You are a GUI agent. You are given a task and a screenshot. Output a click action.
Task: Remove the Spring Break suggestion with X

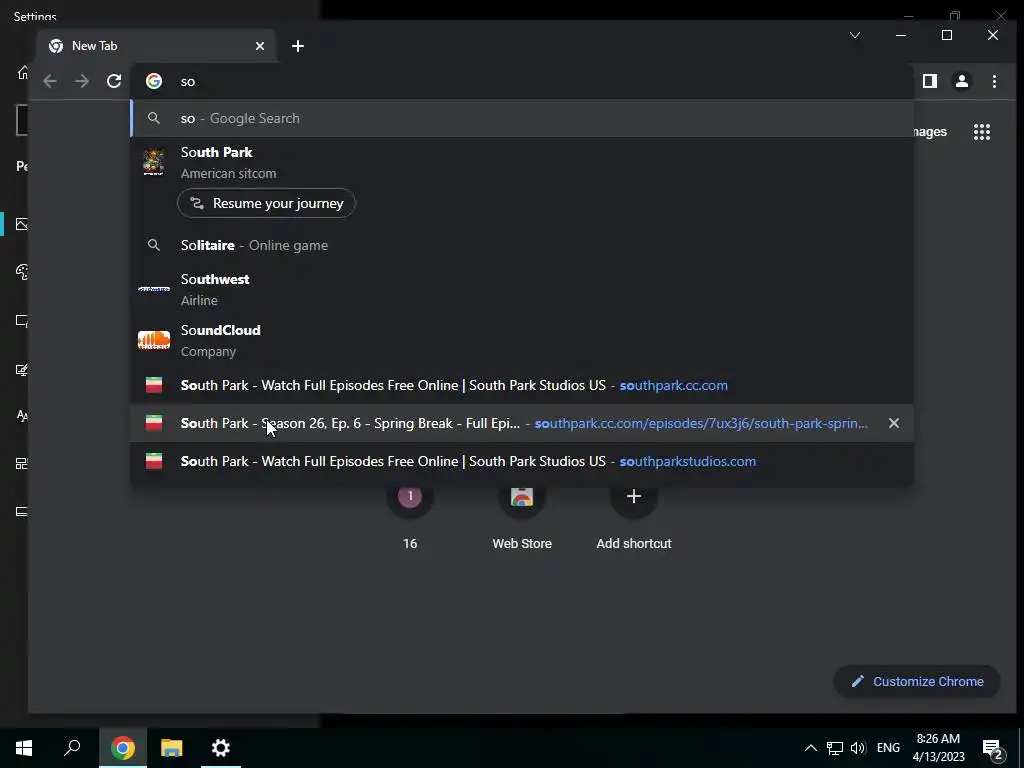pos(894,423)
